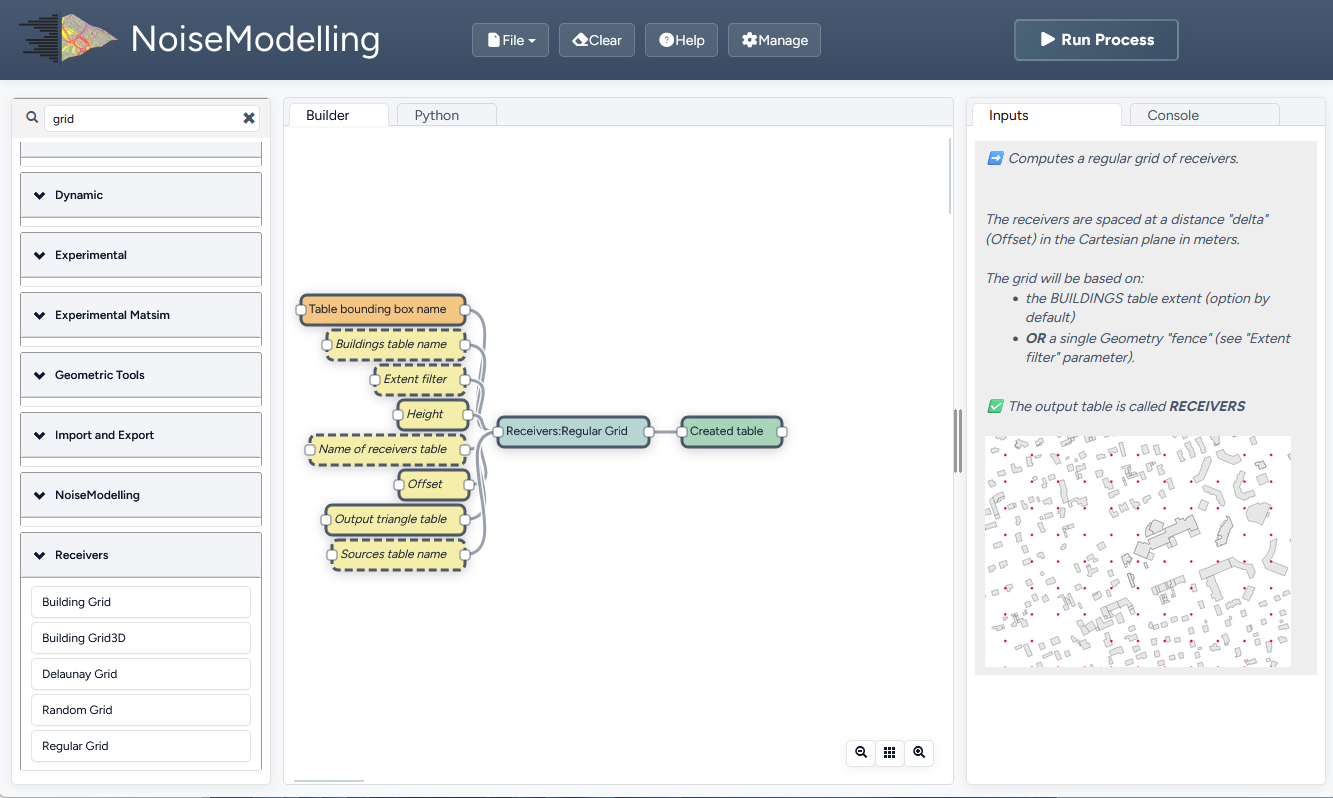Expand the Geometric Tools category
The height and width of the screenshot is (798, 1333).
click(141, 375)
